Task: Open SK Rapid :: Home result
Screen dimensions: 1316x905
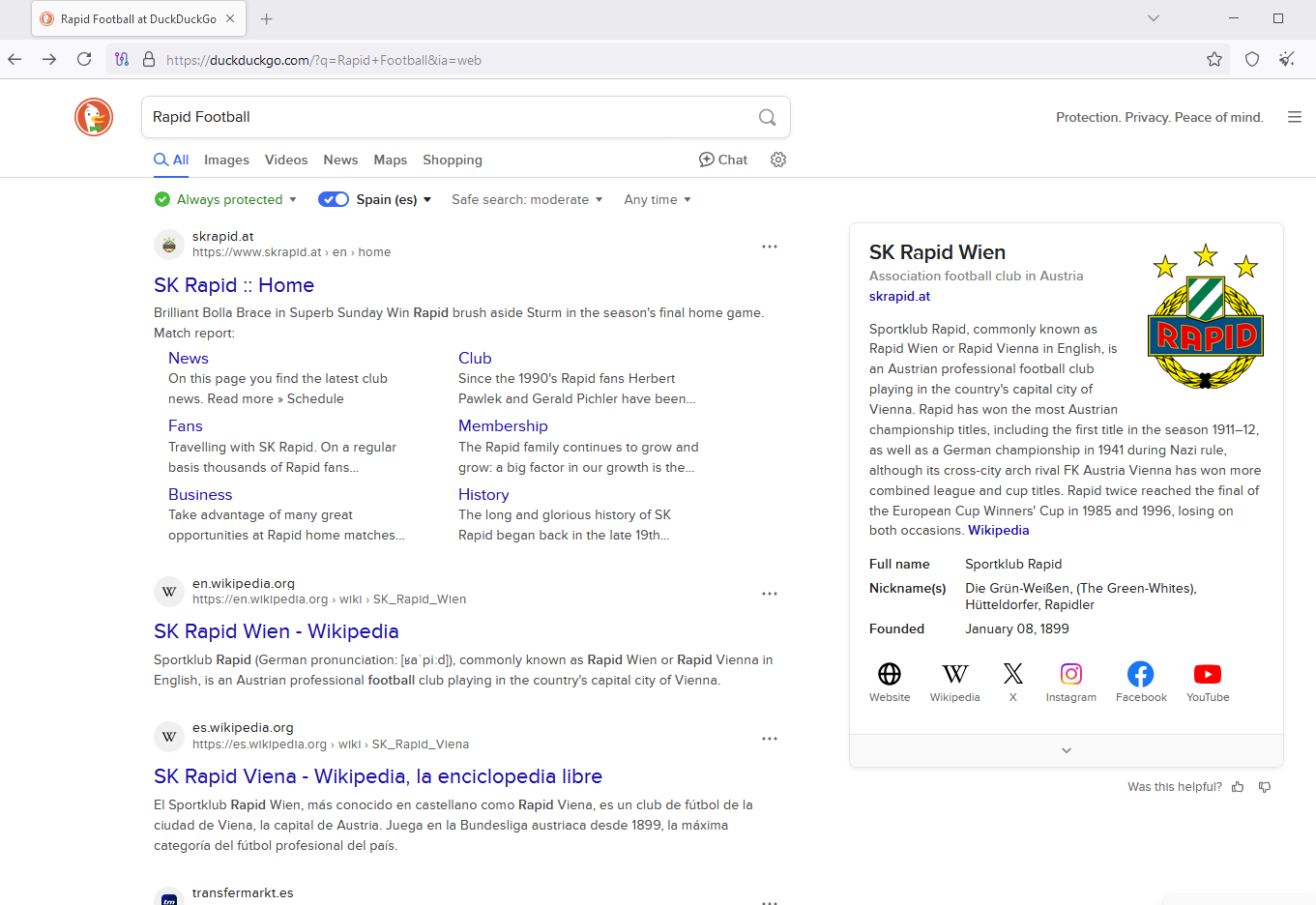Action: (x=234, y=285)
